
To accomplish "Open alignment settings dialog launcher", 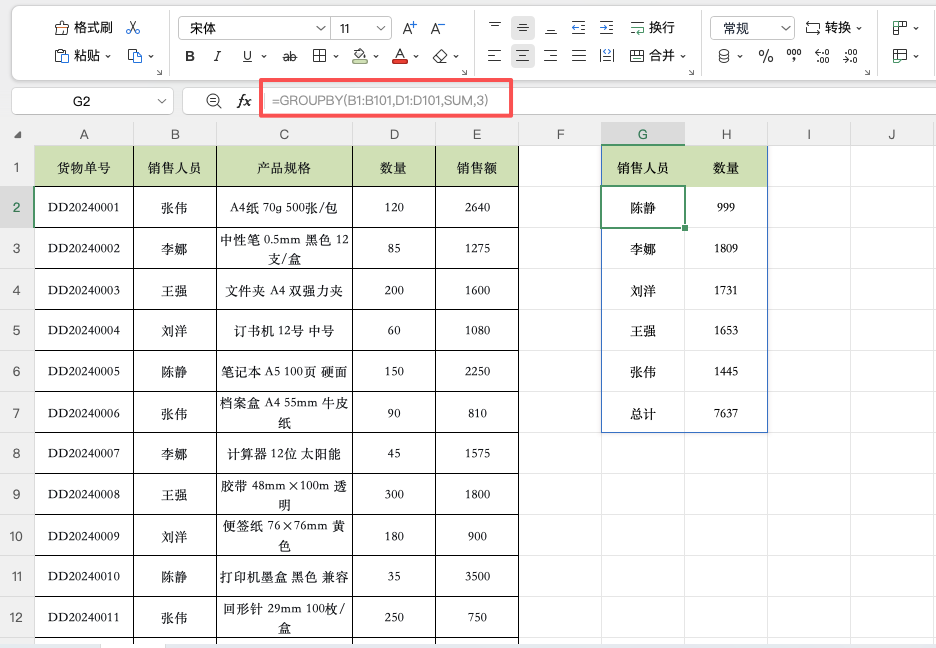I will [691, 72].
